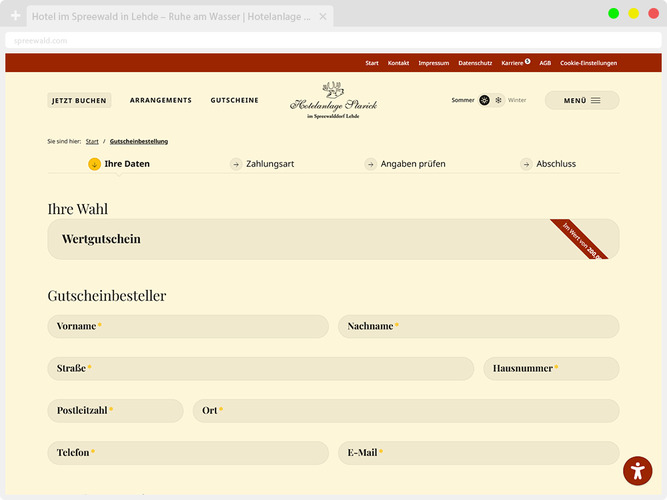Follow the Start breadcrumb link
The width and height of the screenshot is (667, 500).
coord(92,142)
